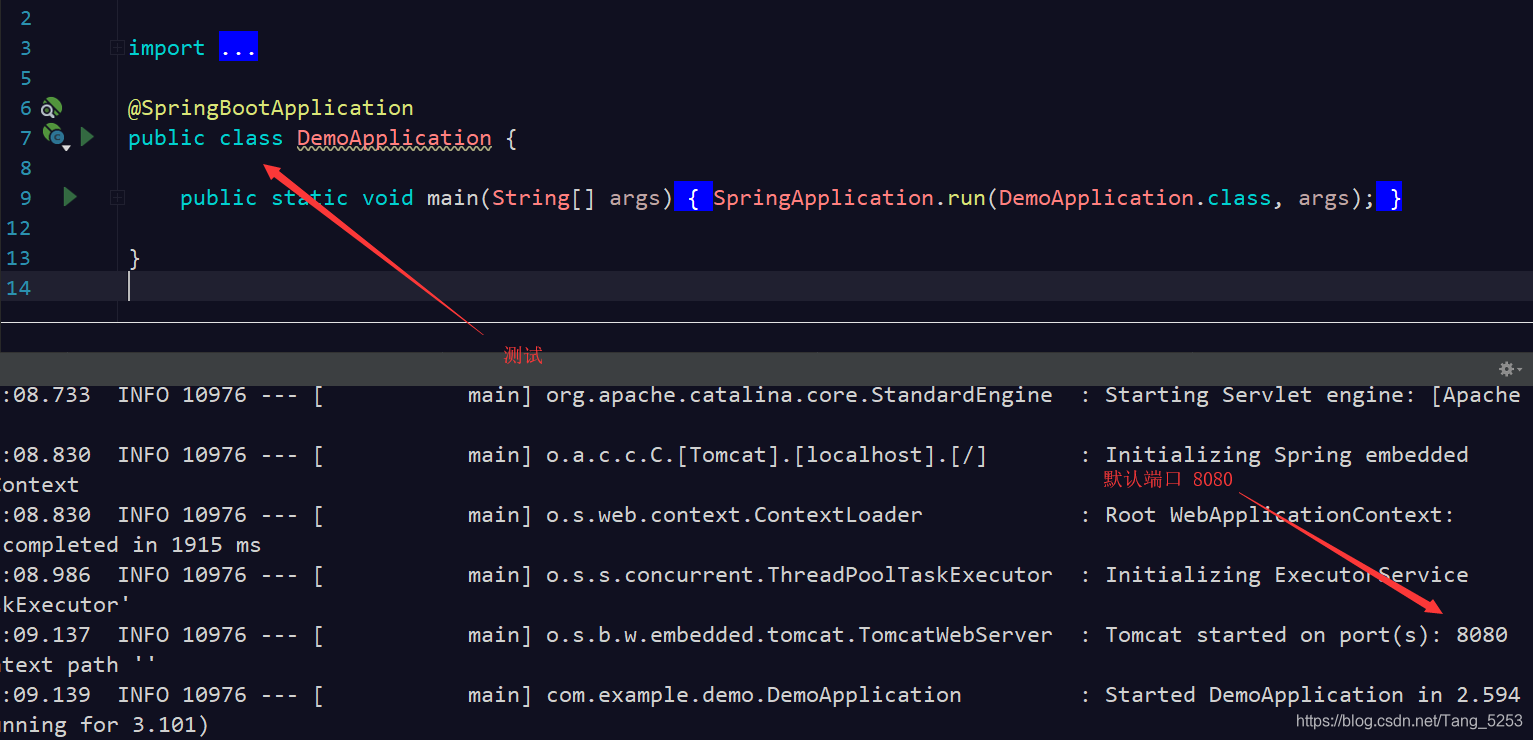This screenshot has width=1533, height=740.
Task: Click SpringApplication in the main method
Action: (824, 198)
